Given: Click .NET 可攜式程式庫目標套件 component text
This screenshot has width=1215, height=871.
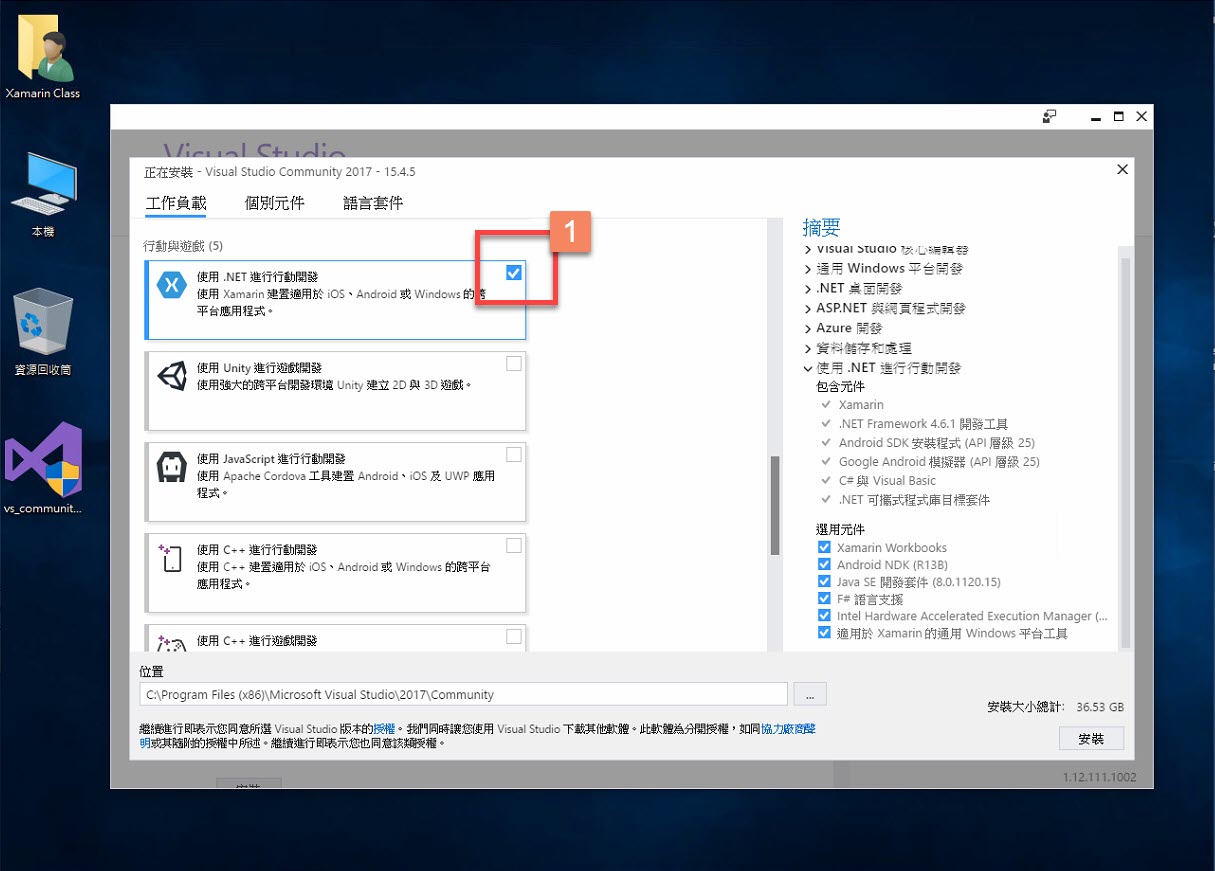Looking at the screenshot, I should 914,500.
